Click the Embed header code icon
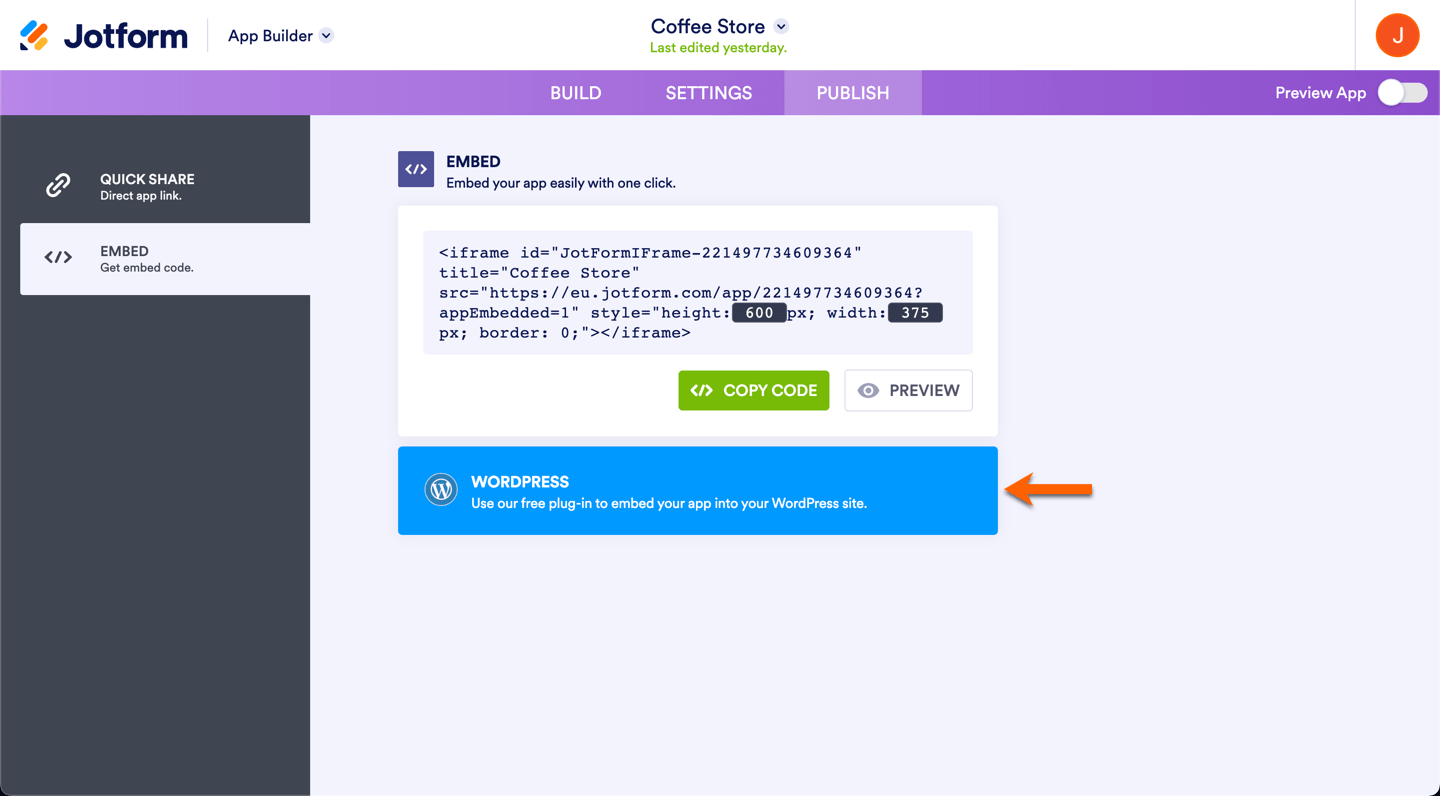The height and width of the screenshot is (796, 1440). pyautogui.click(x=416, y=169)
